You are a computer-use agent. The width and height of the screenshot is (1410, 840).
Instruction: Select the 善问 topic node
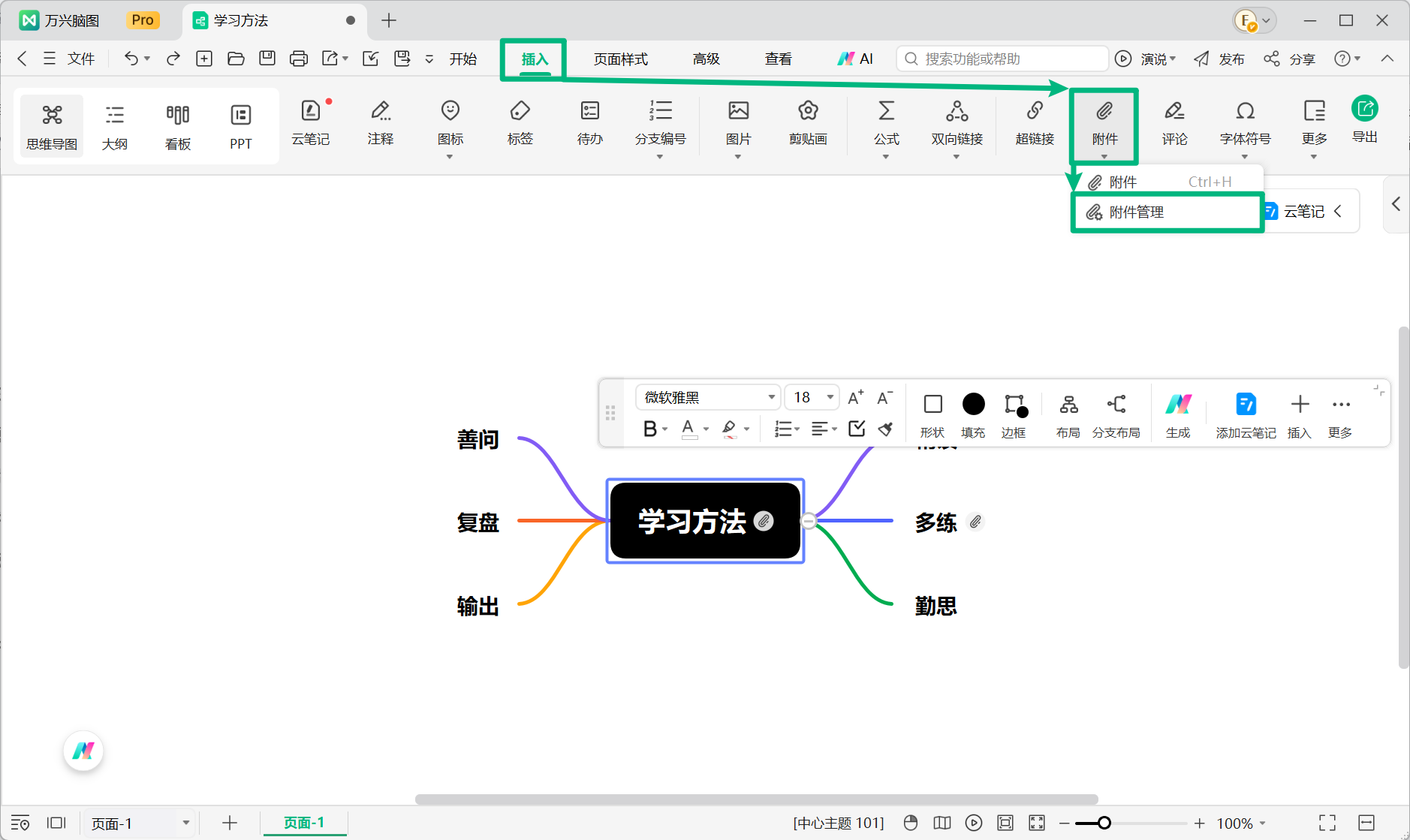[478, 439]
